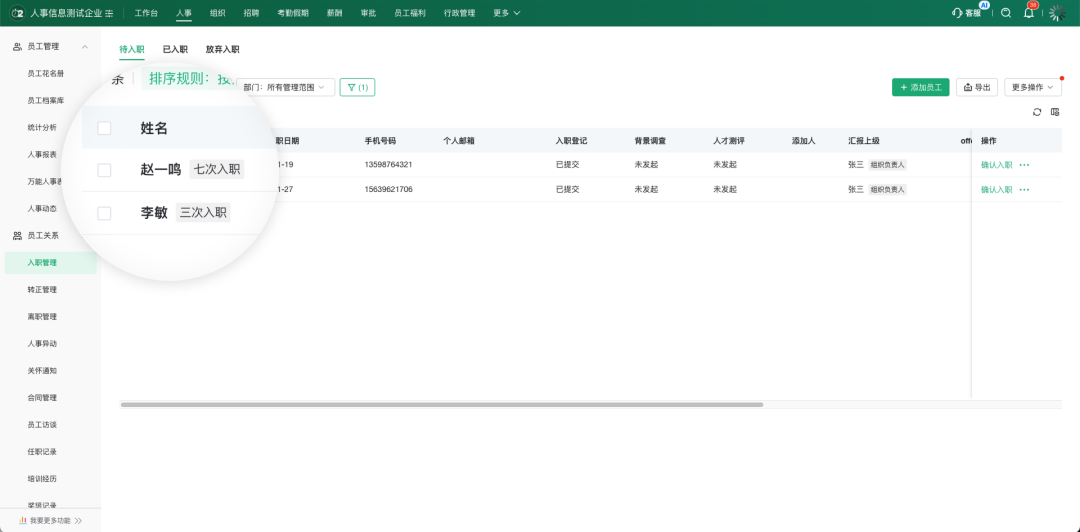This screenshot has width=1080, height=532.
Task: Open the 部门 所有管理范围 dropdown
Action: coord(285,88)
